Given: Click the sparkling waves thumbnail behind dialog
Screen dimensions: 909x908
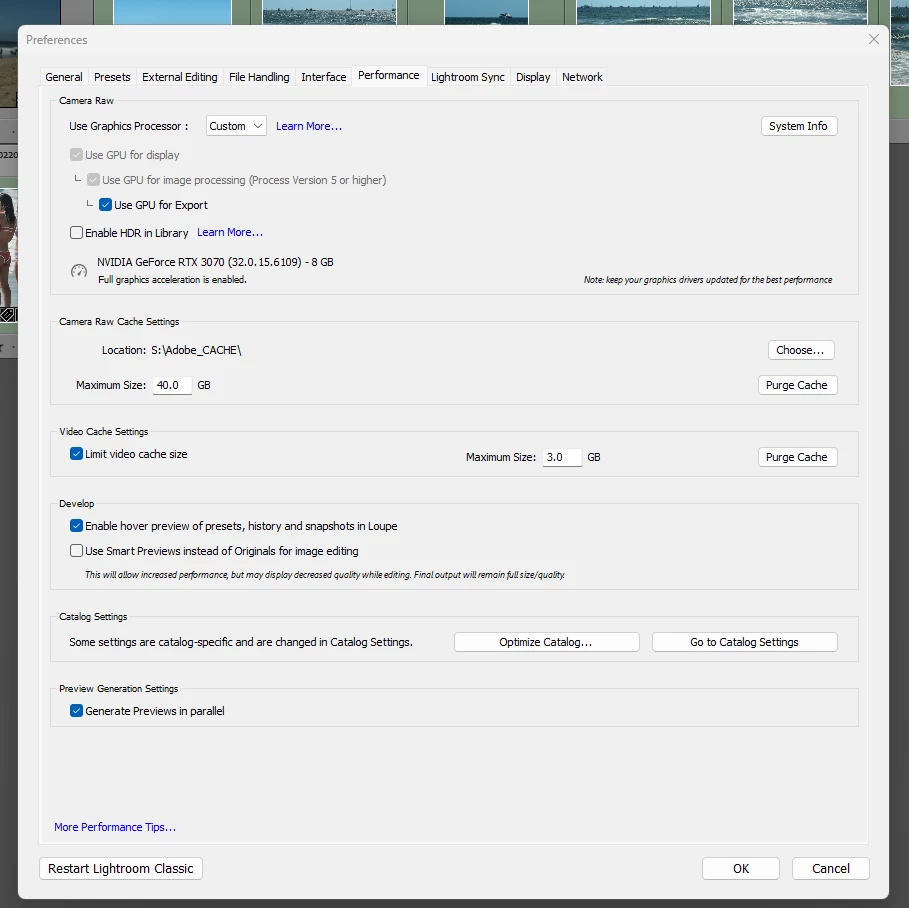Looking at the screenshot, I should 800,12.
